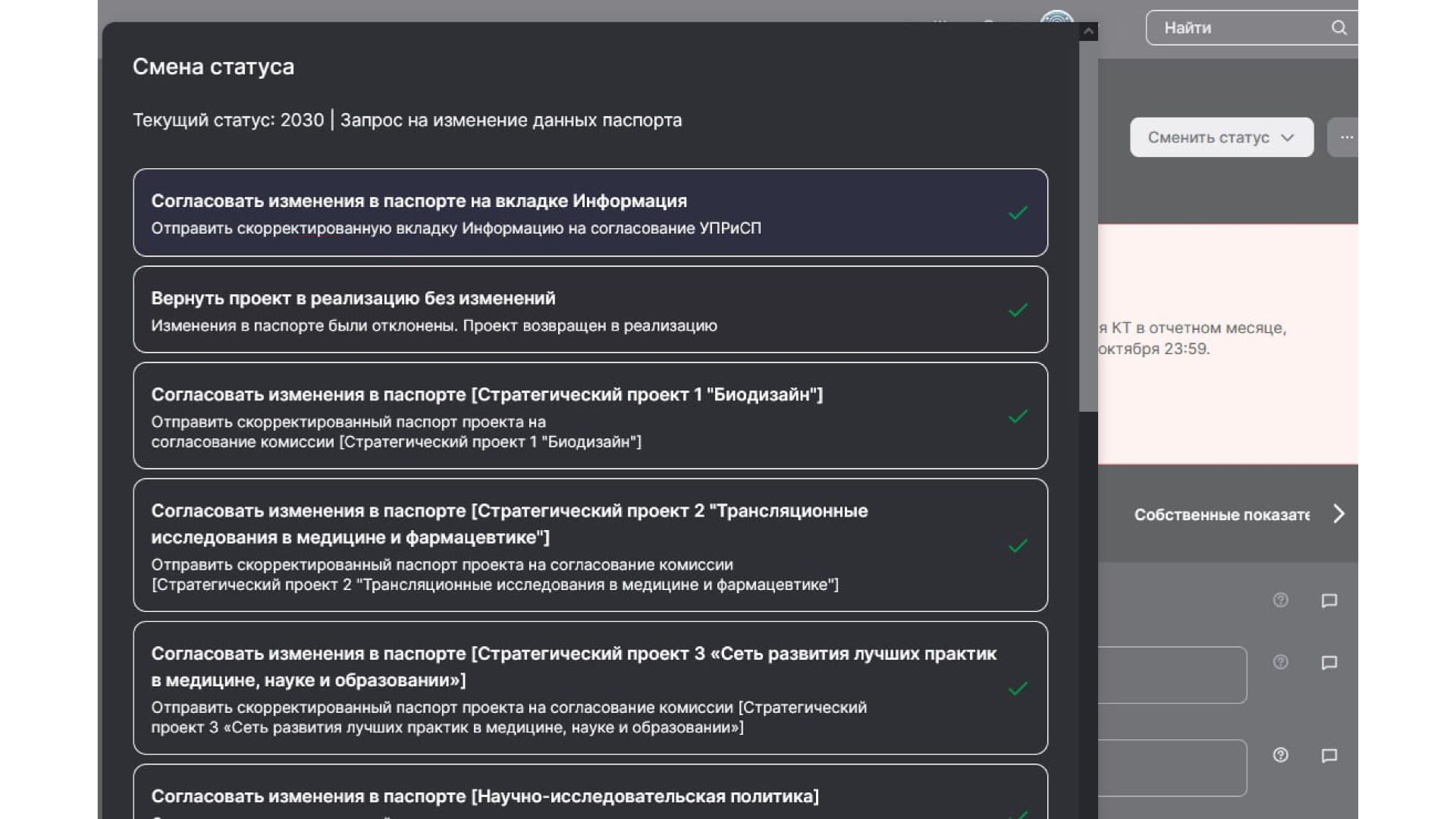
Task: Click the user avatar icon in the header
Action: (x=1057, y=17)
